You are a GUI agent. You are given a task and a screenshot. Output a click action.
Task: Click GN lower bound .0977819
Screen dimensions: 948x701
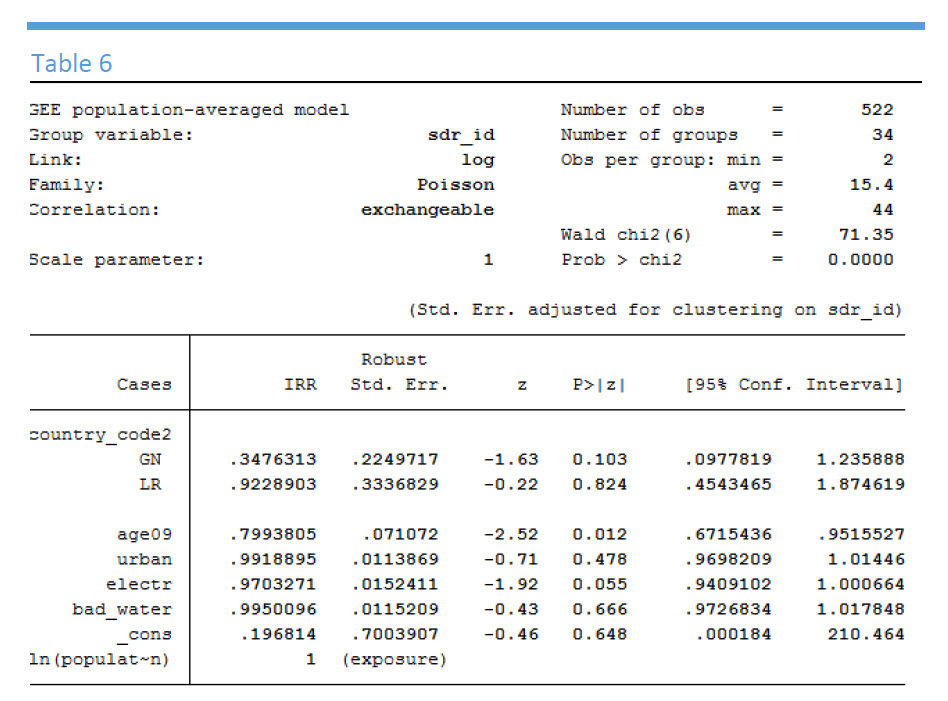(x=729, y=460)
